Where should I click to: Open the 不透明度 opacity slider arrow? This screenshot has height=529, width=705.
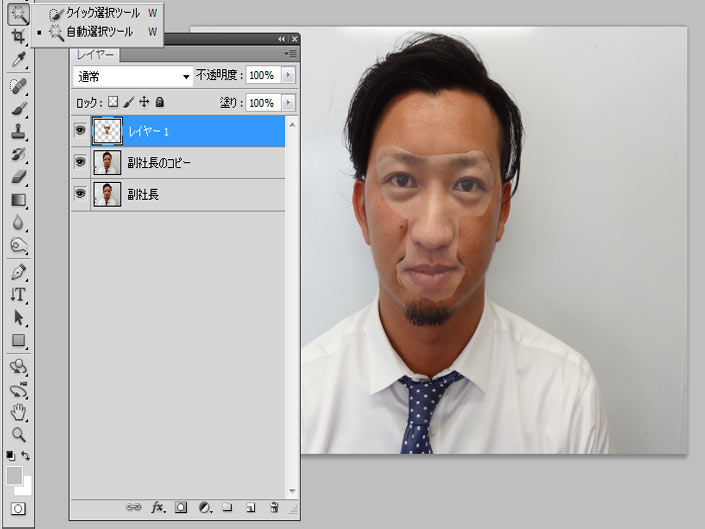289,76
